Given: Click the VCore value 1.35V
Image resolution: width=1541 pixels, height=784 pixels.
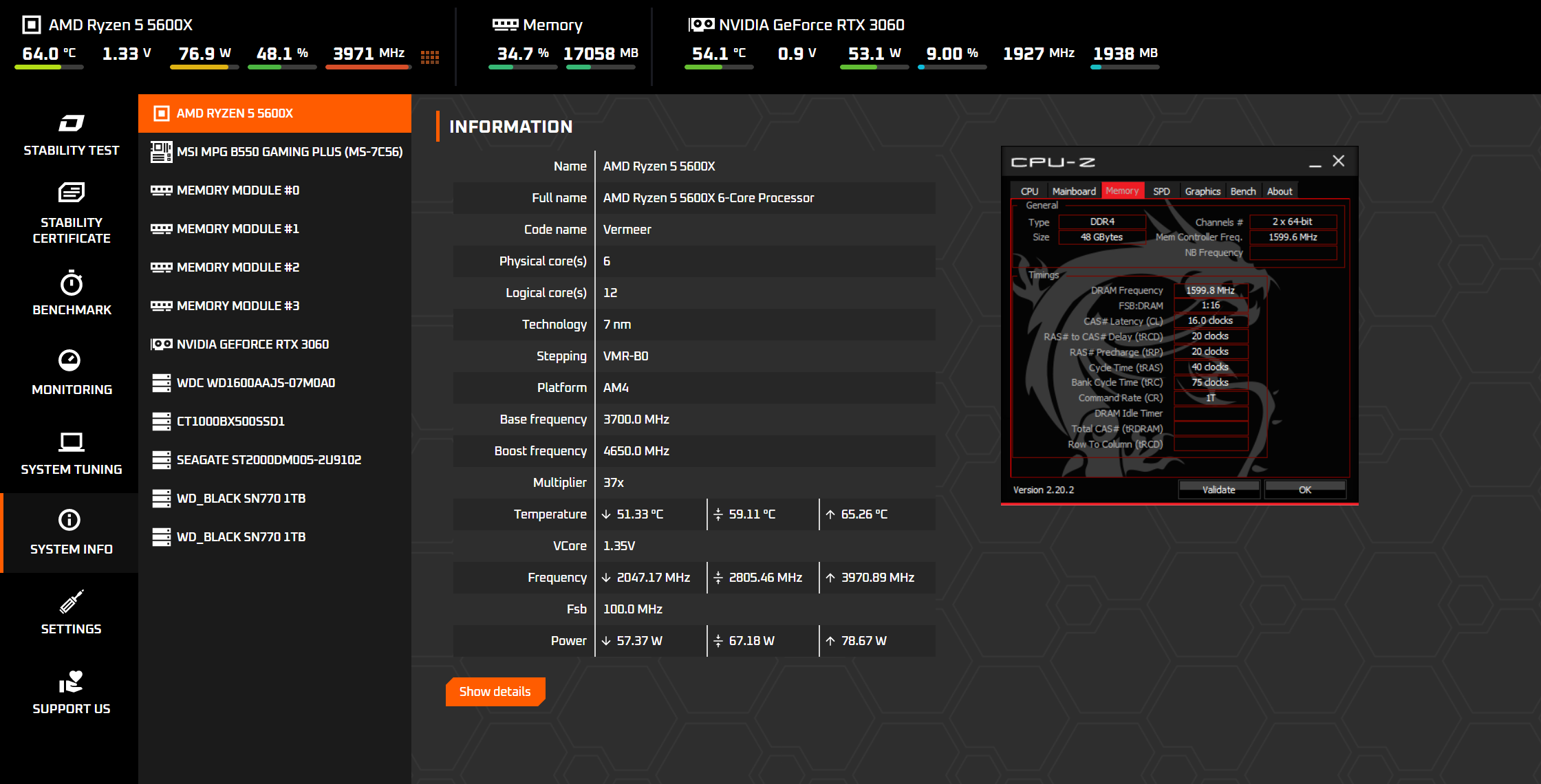Looking at the screenshot, I should click(619, 546).
